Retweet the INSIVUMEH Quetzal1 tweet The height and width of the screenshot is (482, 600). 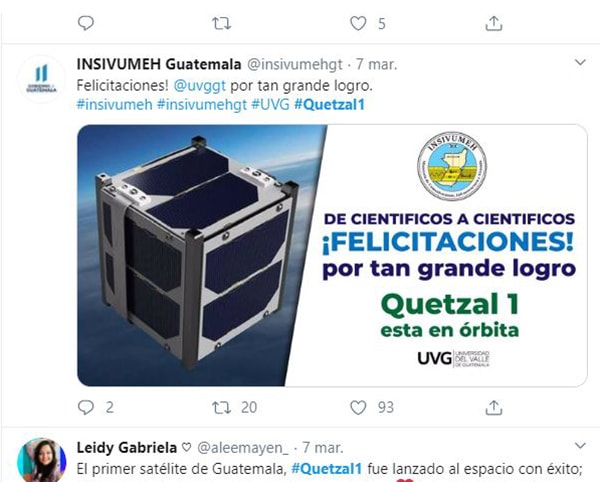pyautogui.click(x=222, y=407)
